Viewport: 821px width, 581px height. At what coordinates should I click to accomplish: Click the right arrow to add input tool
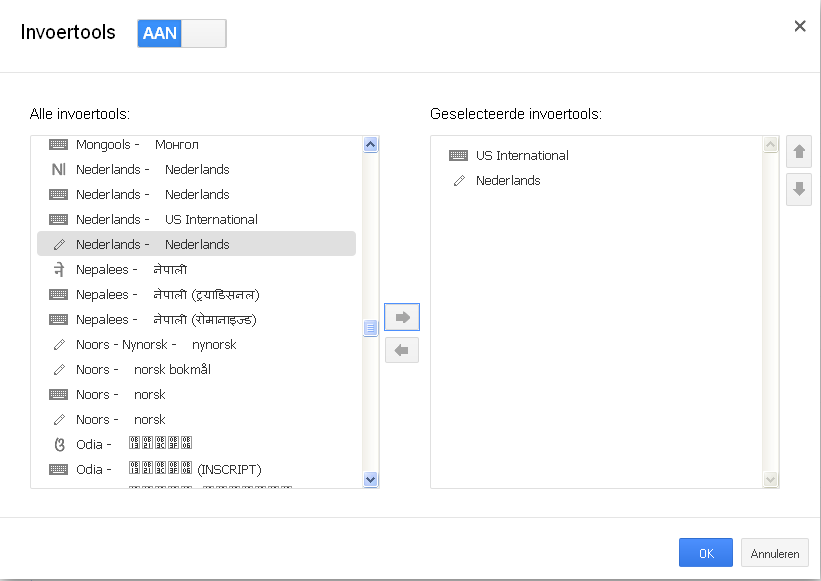tap(402, 317)
